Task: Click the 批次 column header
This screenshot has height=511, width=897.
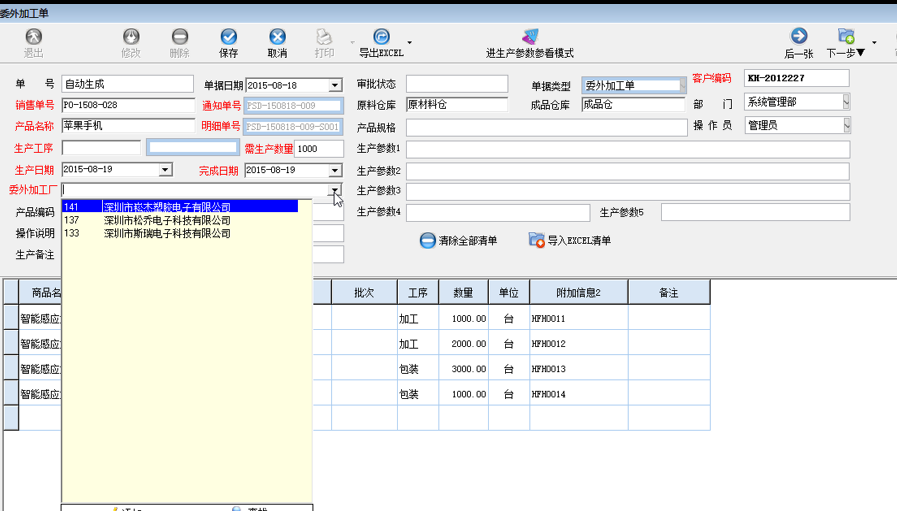Action: [x=364, y=292]
